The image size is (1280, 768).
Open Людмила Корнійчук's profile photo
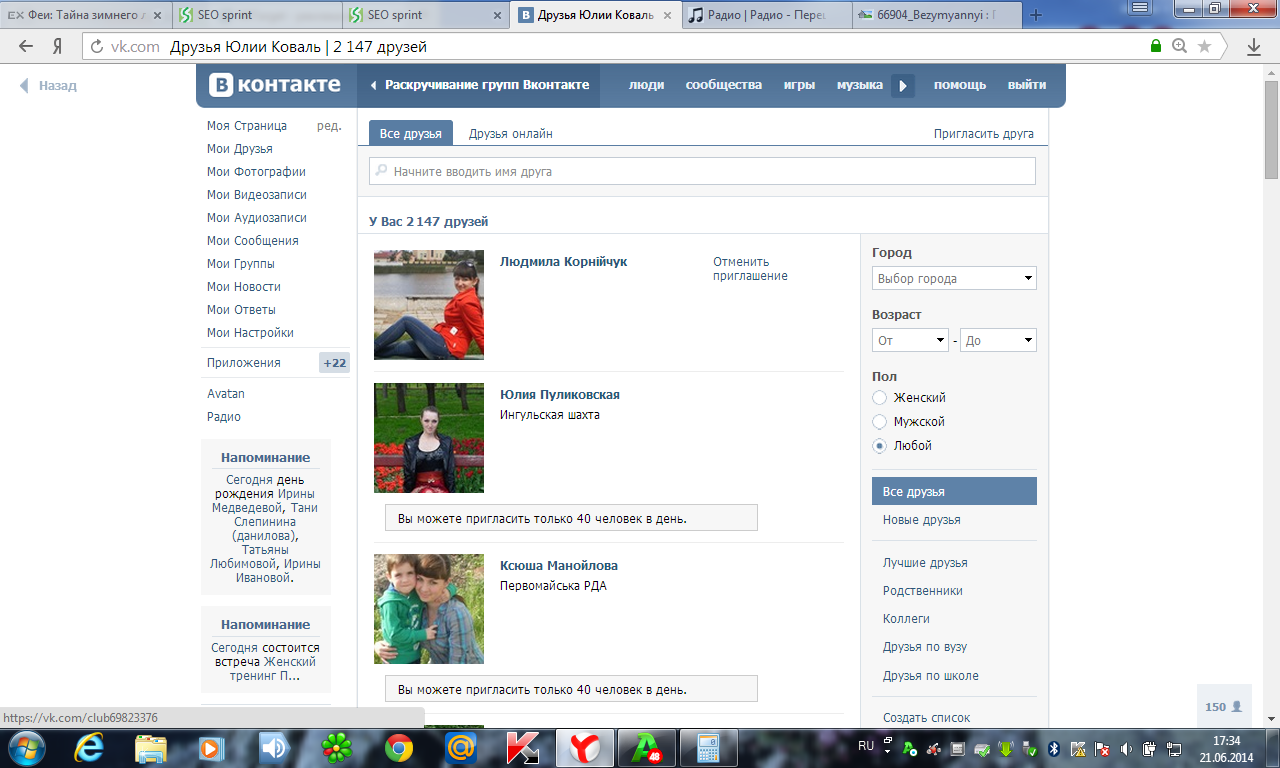click(x=429, y=305)
